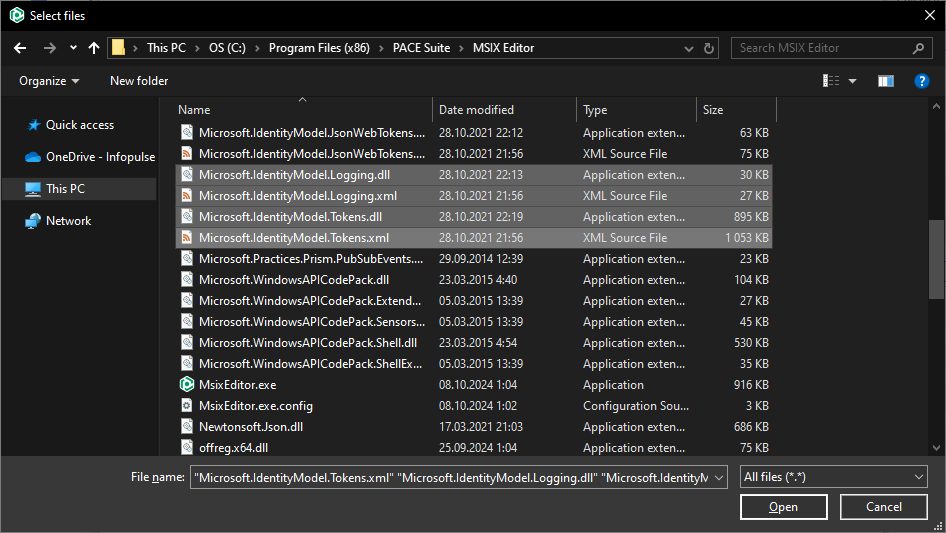Click the search magnifier icon
Screen dimensions: 946x533
coord(918,48)
